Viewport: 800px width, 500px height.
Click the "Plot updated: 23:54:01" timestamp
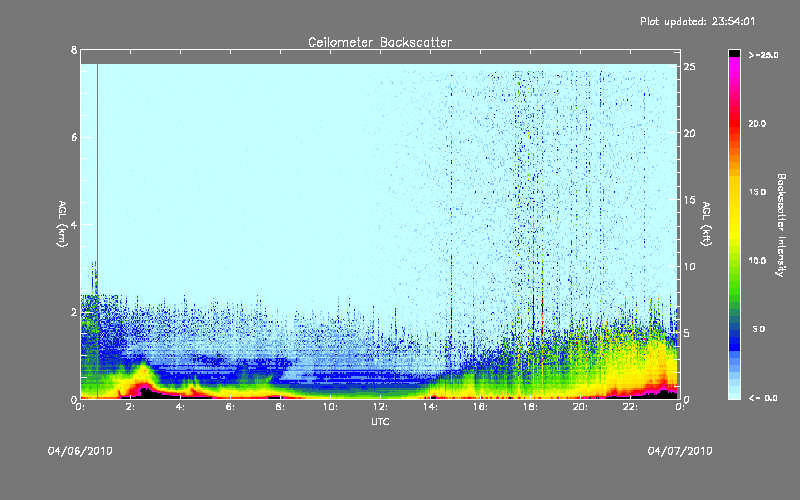(697, 21)
